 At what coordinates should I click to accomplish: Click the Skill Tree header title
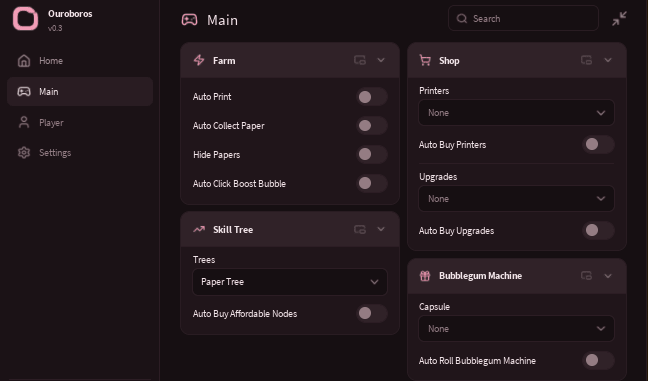click(x=233, y=230)
